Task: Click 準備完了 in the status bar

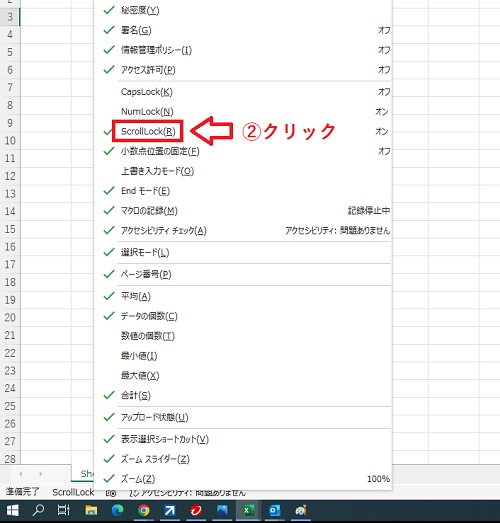Action: 22,492
